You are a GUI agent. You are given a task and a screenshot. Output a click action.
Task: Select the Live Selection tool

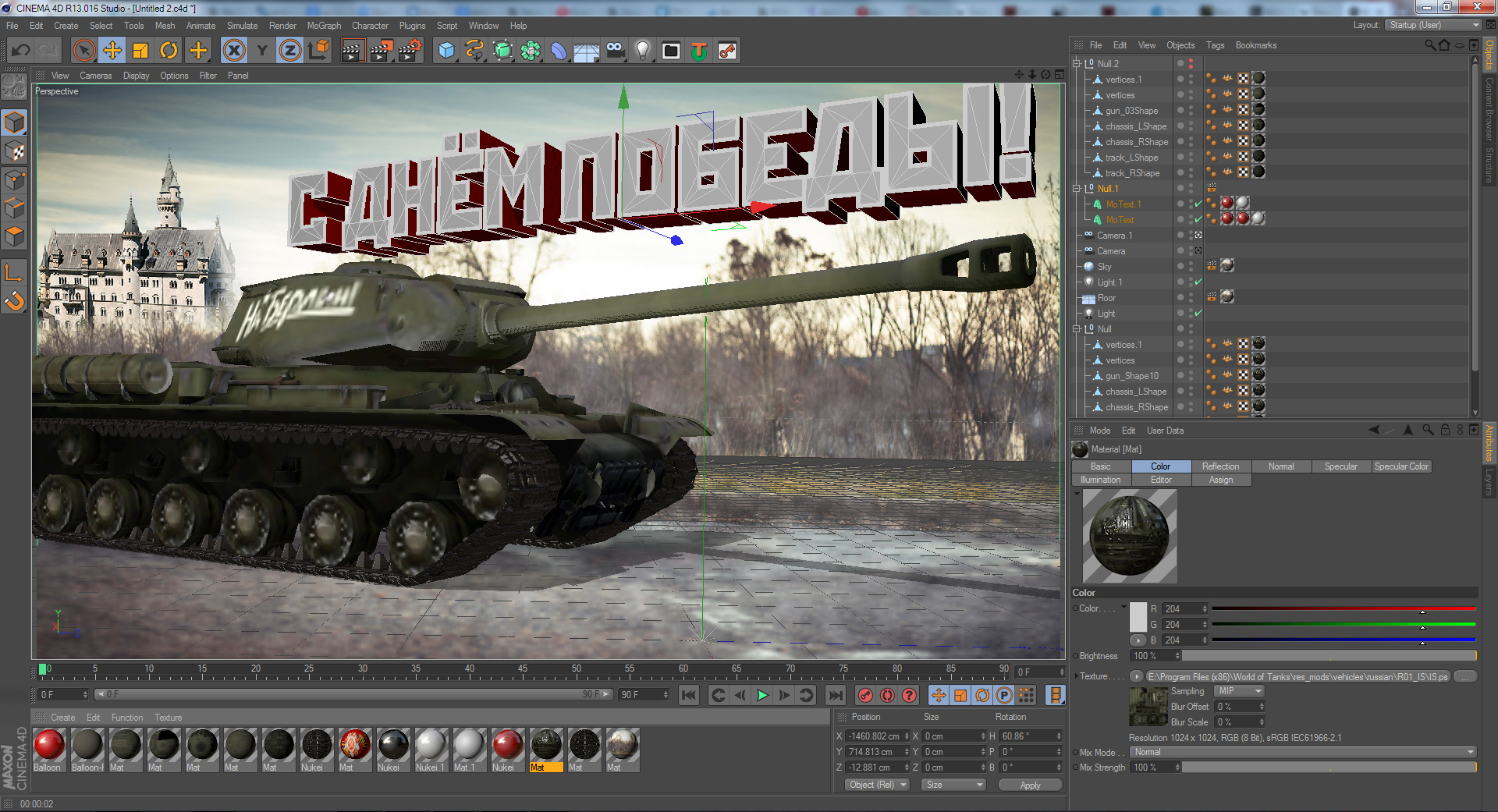click(83, 51)
